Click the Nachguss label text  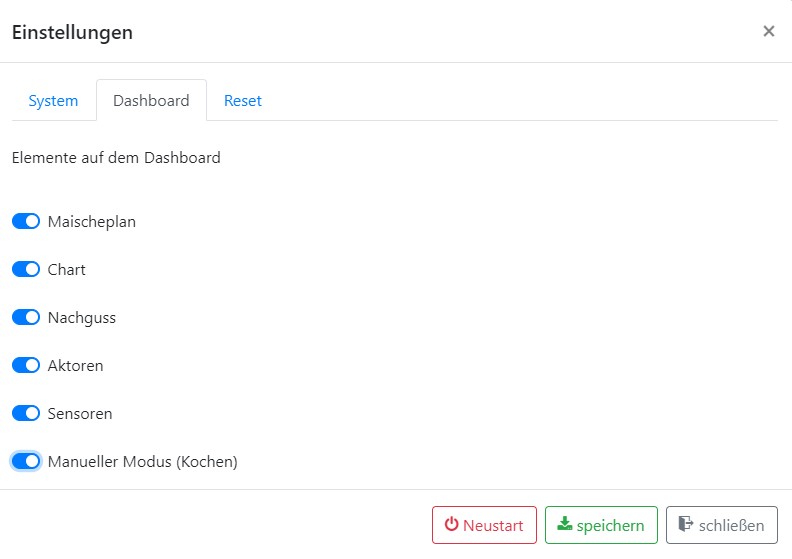click(82, 318)
